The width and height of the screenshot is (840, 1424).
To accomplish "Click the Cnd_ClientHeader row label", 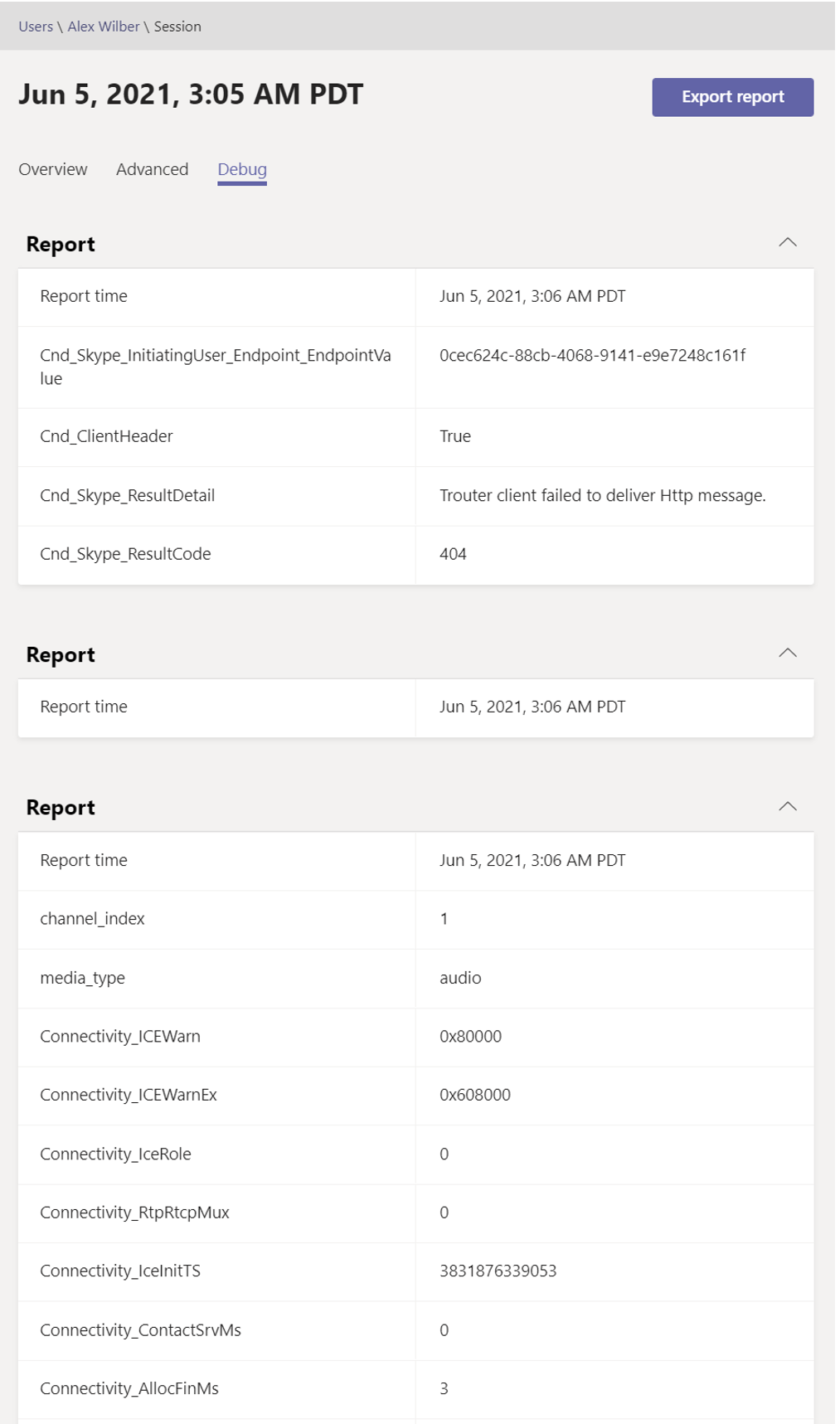I will [x=106, y=436].
